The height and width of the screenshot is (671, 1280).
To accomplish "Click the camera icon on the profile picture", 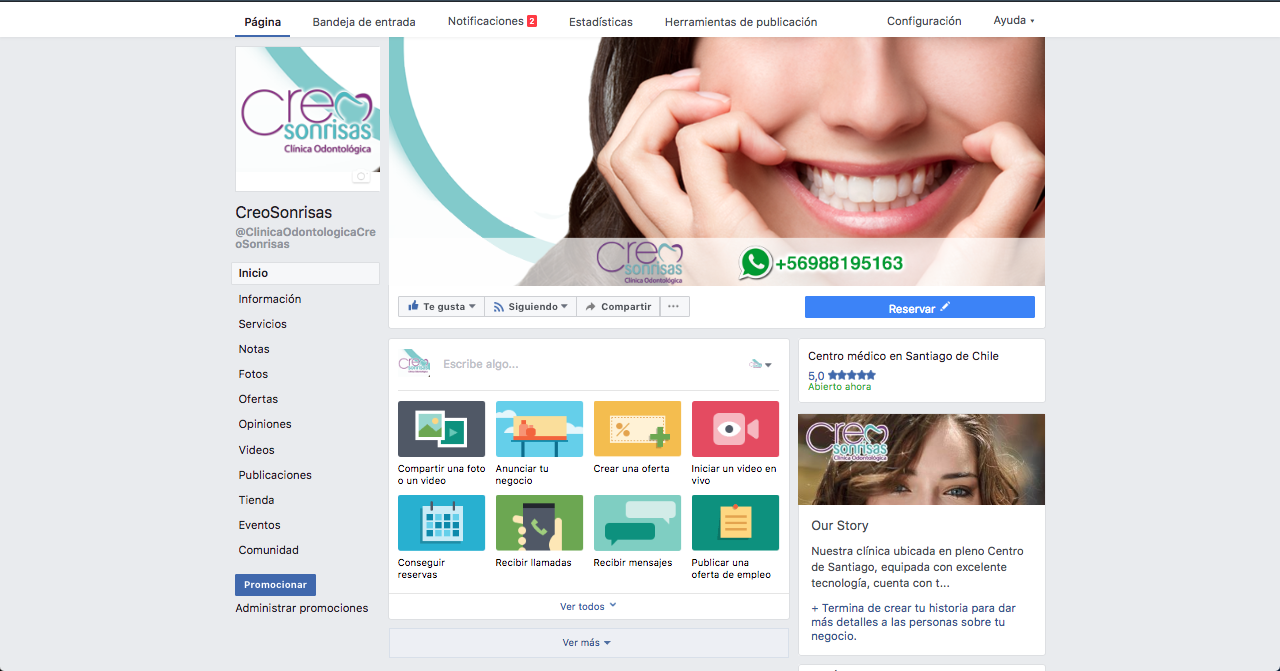I will point(361,177).
